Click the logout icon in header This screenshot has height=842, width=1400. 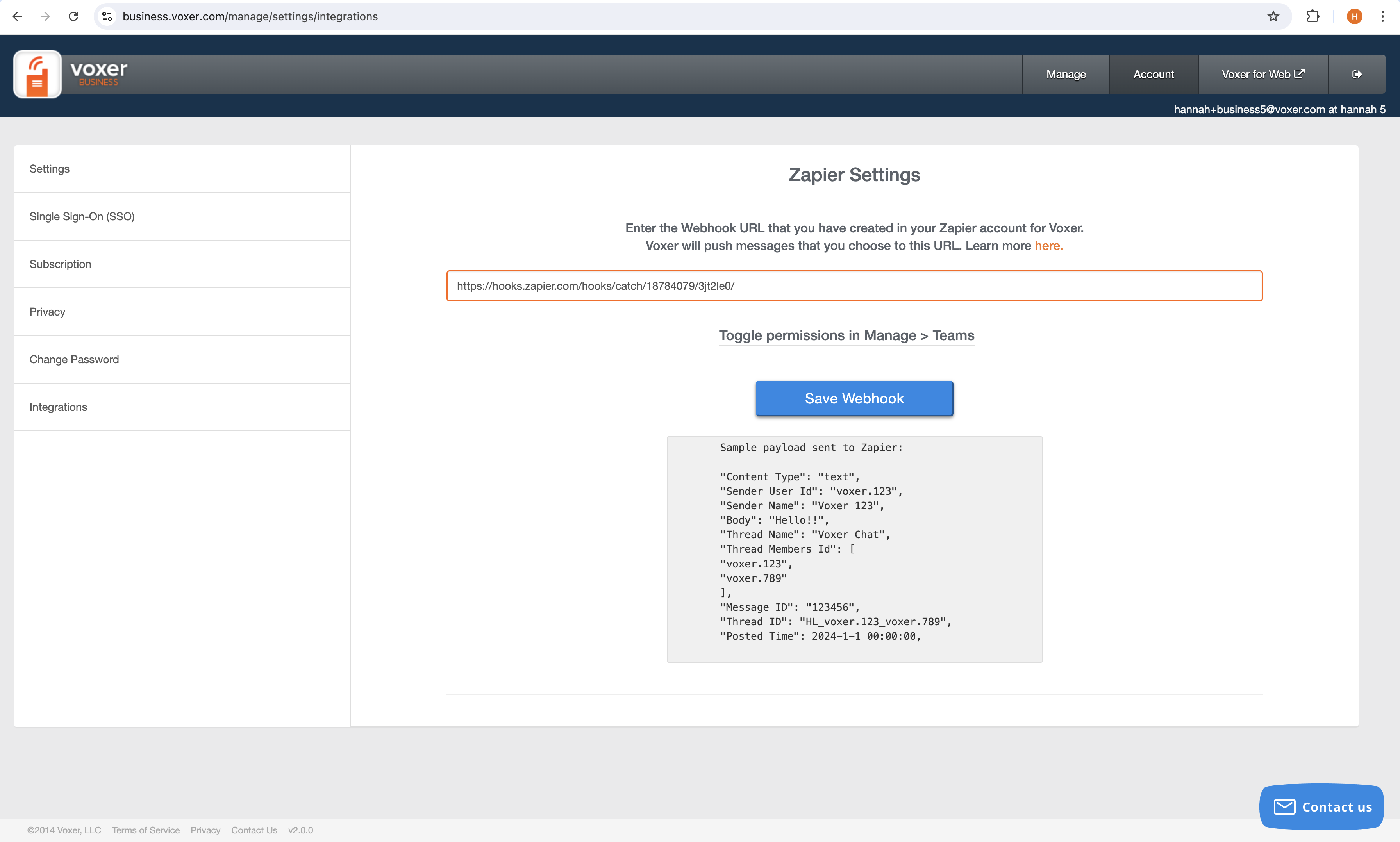pyautogui.click(x=1357, y=74)
